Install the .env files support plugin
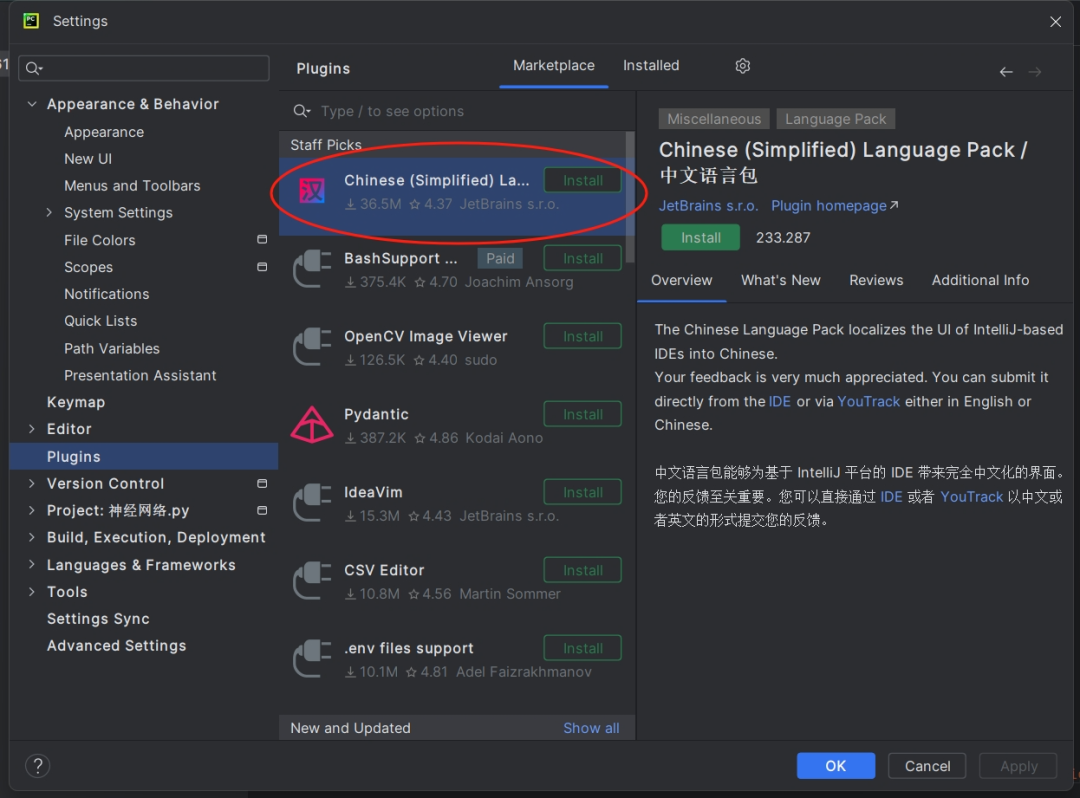 583,648
